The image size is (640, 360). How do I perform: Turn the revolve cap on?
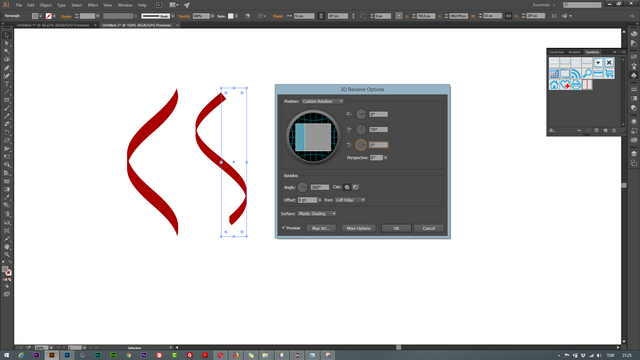347,187
